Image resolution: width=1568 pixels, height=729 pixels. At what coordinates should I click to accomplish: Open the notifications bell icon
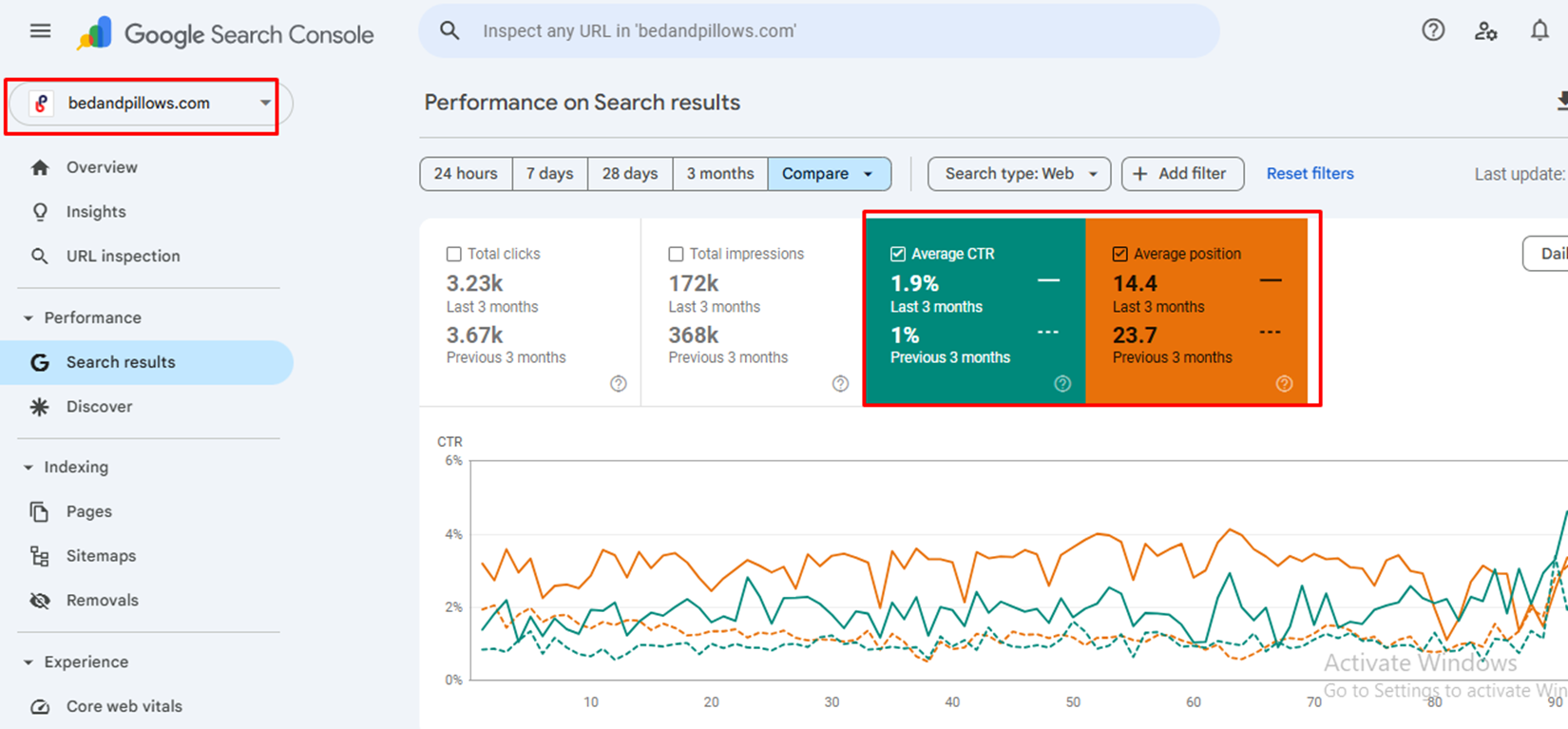(x=1539, y=30)
